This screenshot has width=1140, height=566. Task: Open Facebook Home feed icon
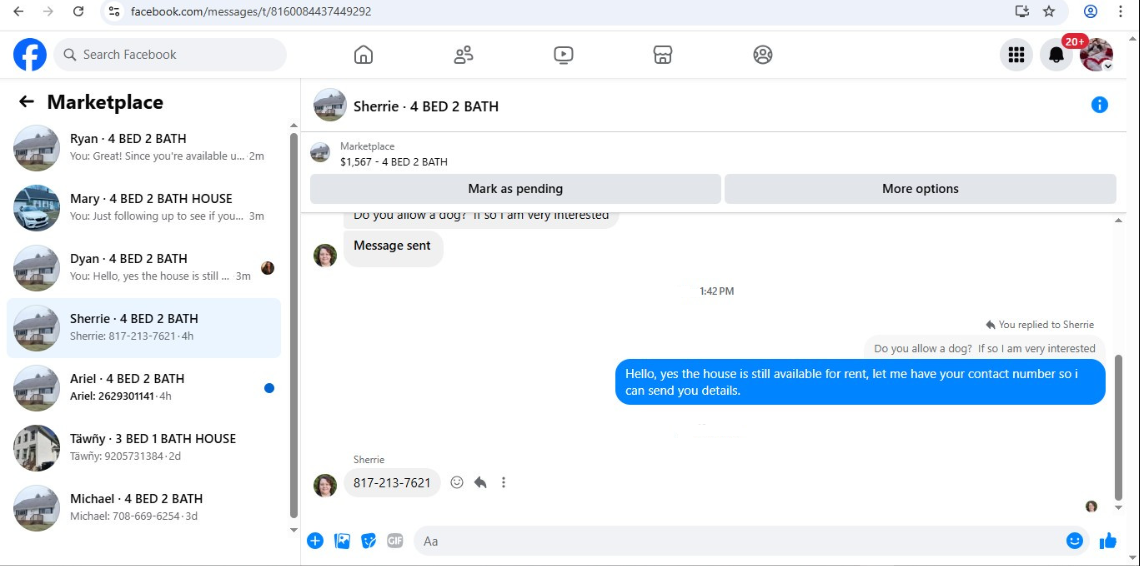point(363,55)
